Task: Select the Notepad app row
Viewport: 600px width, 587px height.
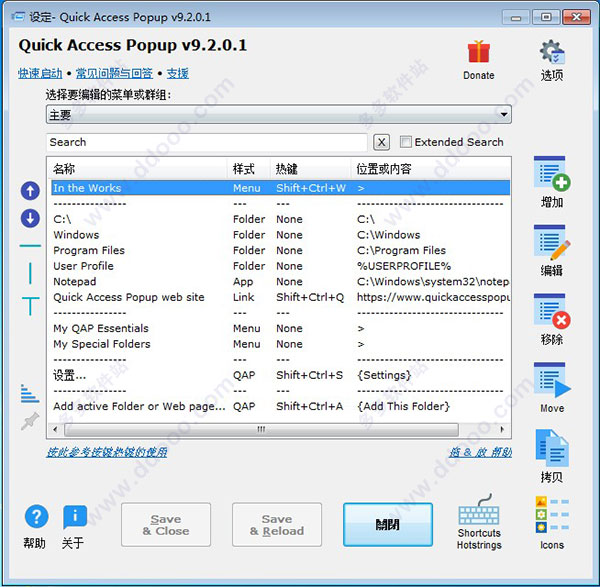Action: (280, 282)
